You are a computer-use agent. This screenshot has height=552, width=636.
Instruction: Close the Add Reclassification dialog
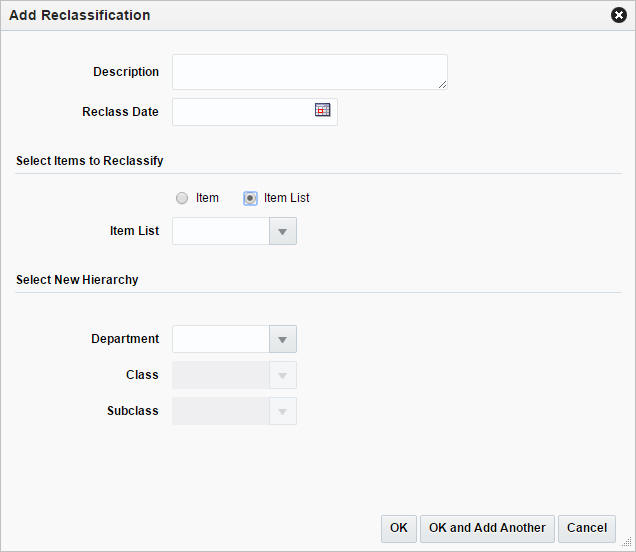pyautogui.click(x=619, y=15)
